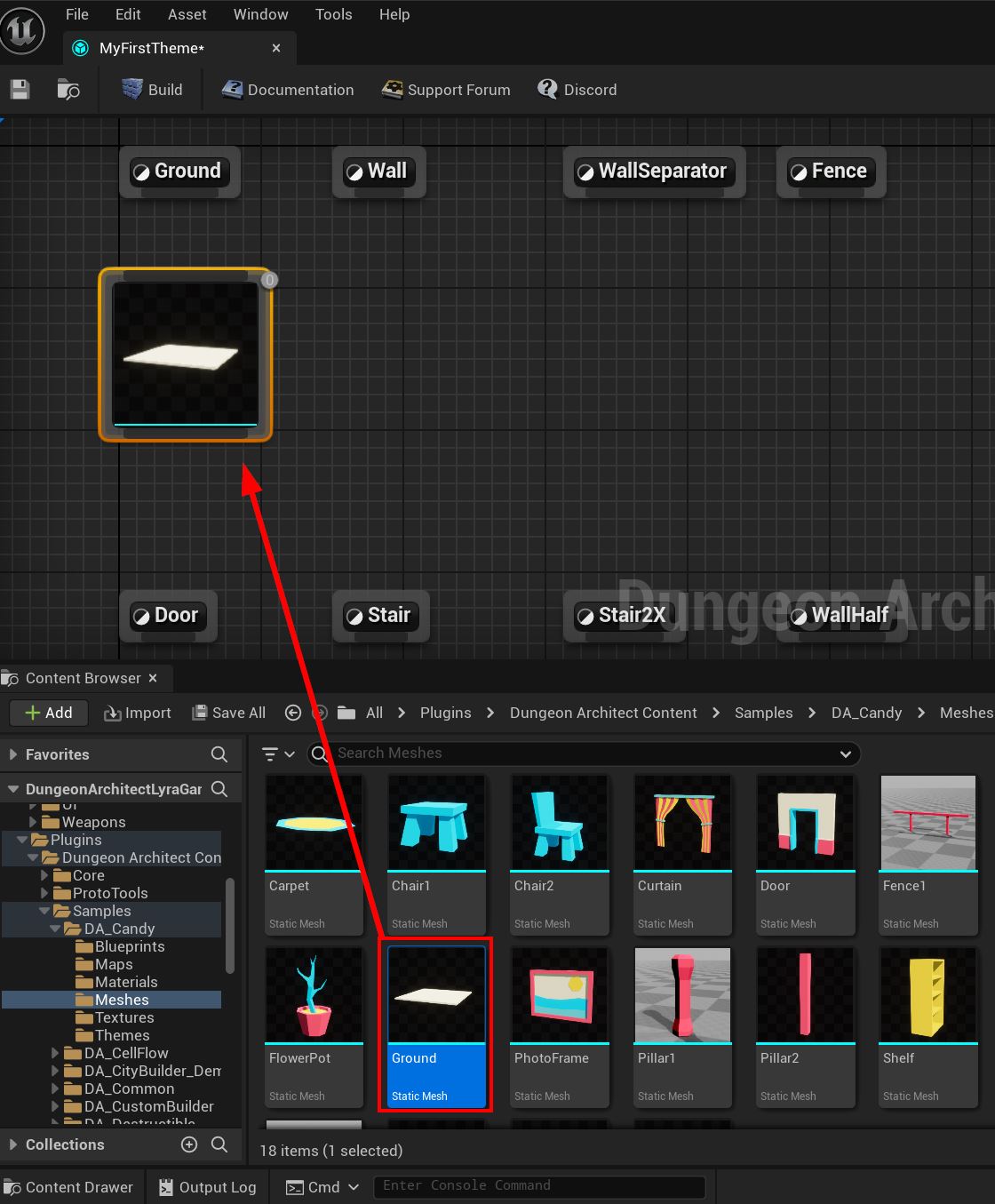Go to DA_Candy in the breadcrumb path
Image resolution: width=995 pixels, height=1204 pixels.
tap(867, 713)
